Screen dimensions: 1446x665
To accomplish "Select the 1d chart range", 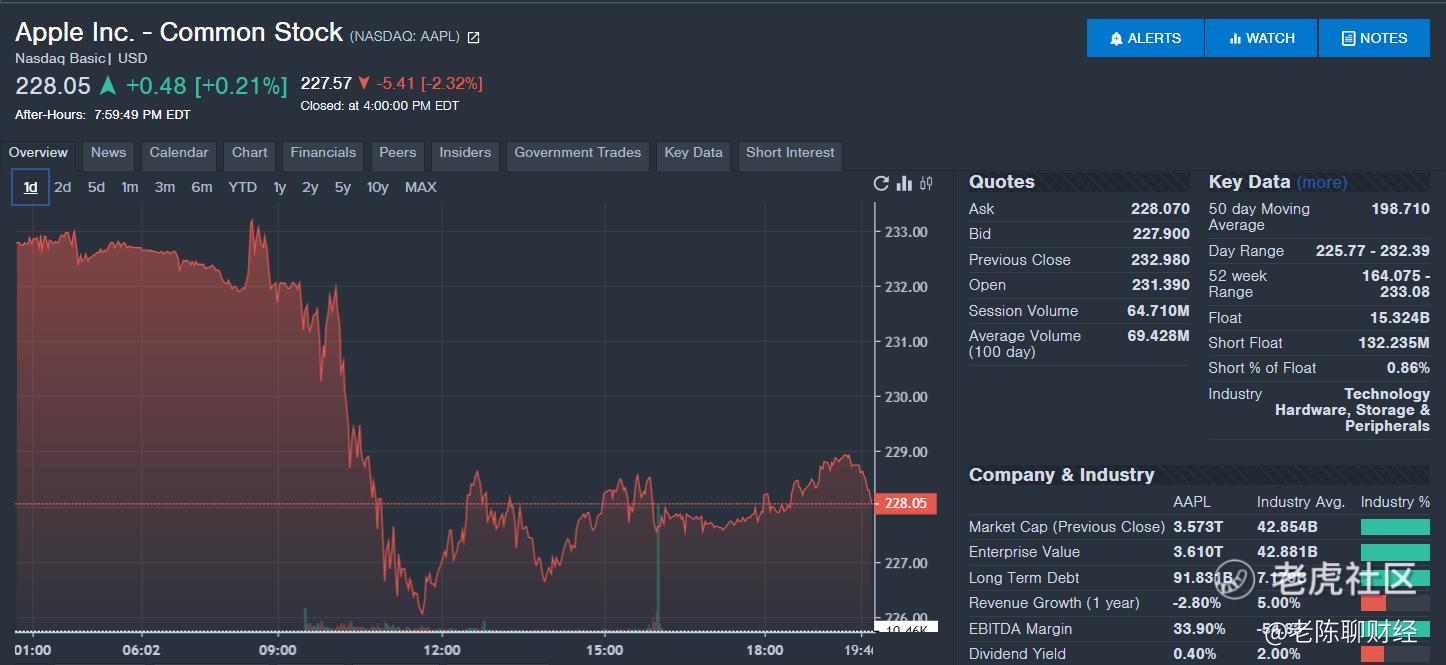I will [x=31, y=187].
